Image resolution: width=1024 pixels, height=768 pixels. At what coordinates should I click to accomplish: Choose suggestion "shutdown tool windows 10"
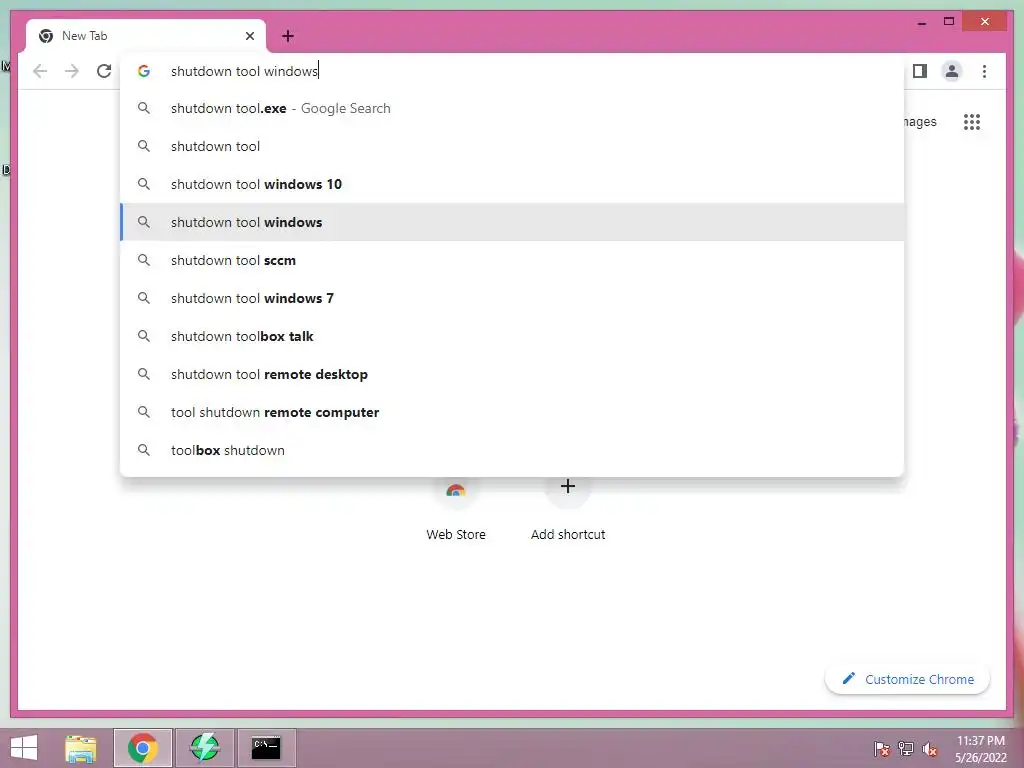512,184
